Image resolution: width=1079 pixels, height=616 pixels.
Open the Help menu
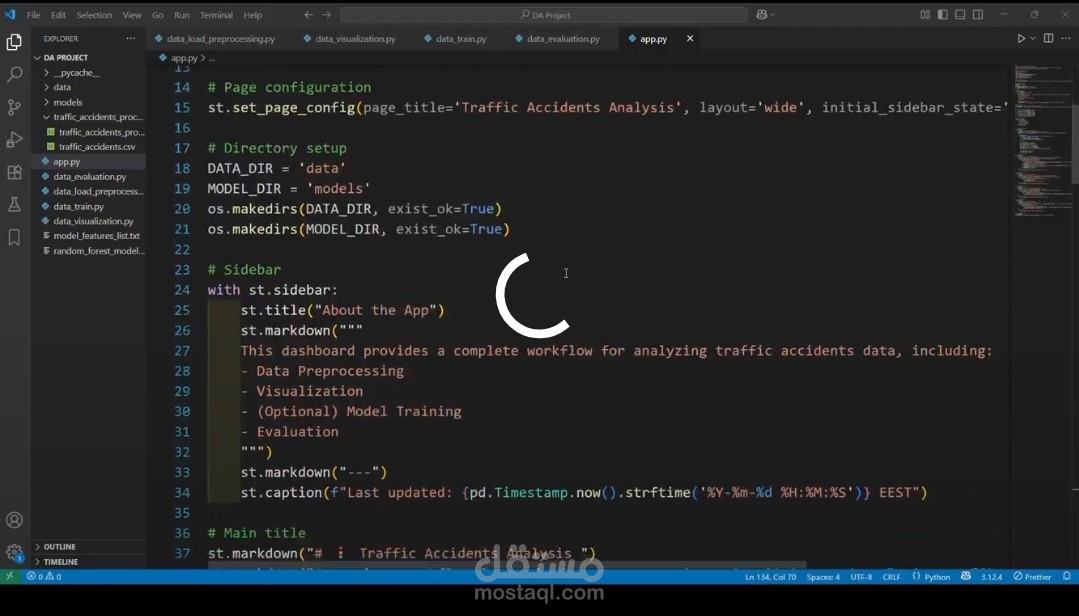click(x=253, y=14)
